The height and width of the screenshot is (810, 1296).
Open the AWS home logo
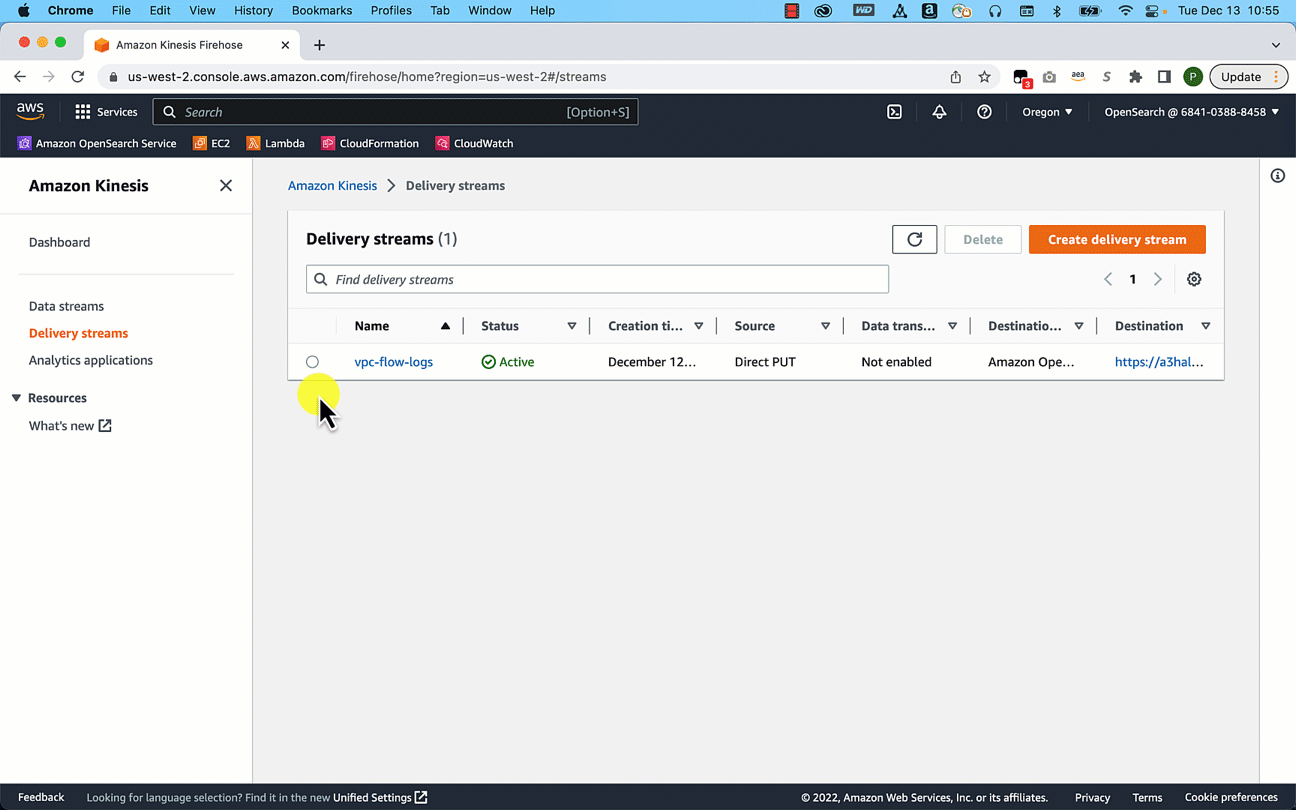pyautogui.click(x=30, y=112)
